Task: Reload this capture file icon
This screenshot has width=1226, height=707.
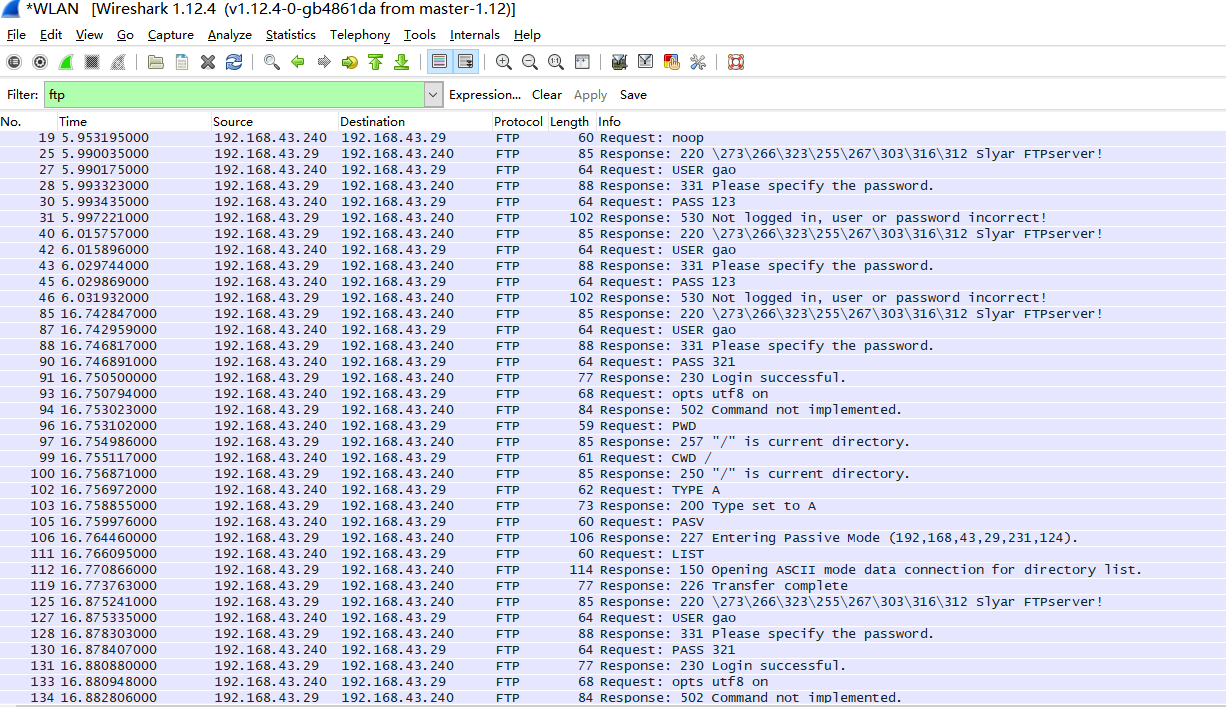Action: pos(234,62)
